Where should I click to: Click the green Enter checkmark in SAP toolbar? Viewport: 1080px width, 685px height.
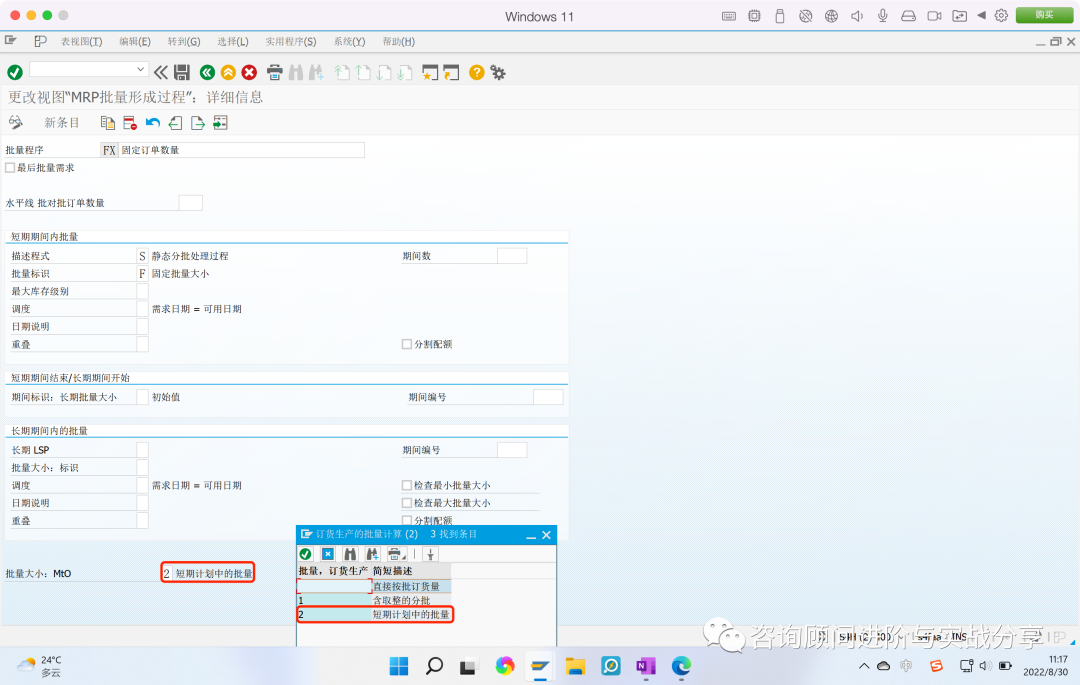[x=14, y=72]
